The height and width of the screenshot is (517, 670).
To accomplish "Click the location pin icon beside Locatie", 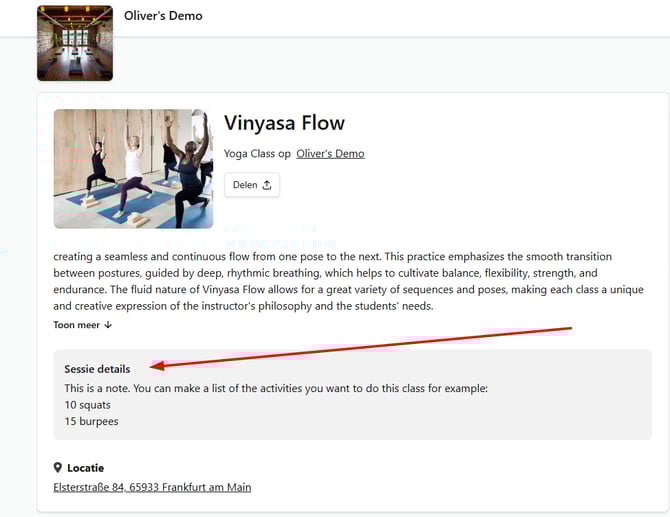I will coord(58,467).
